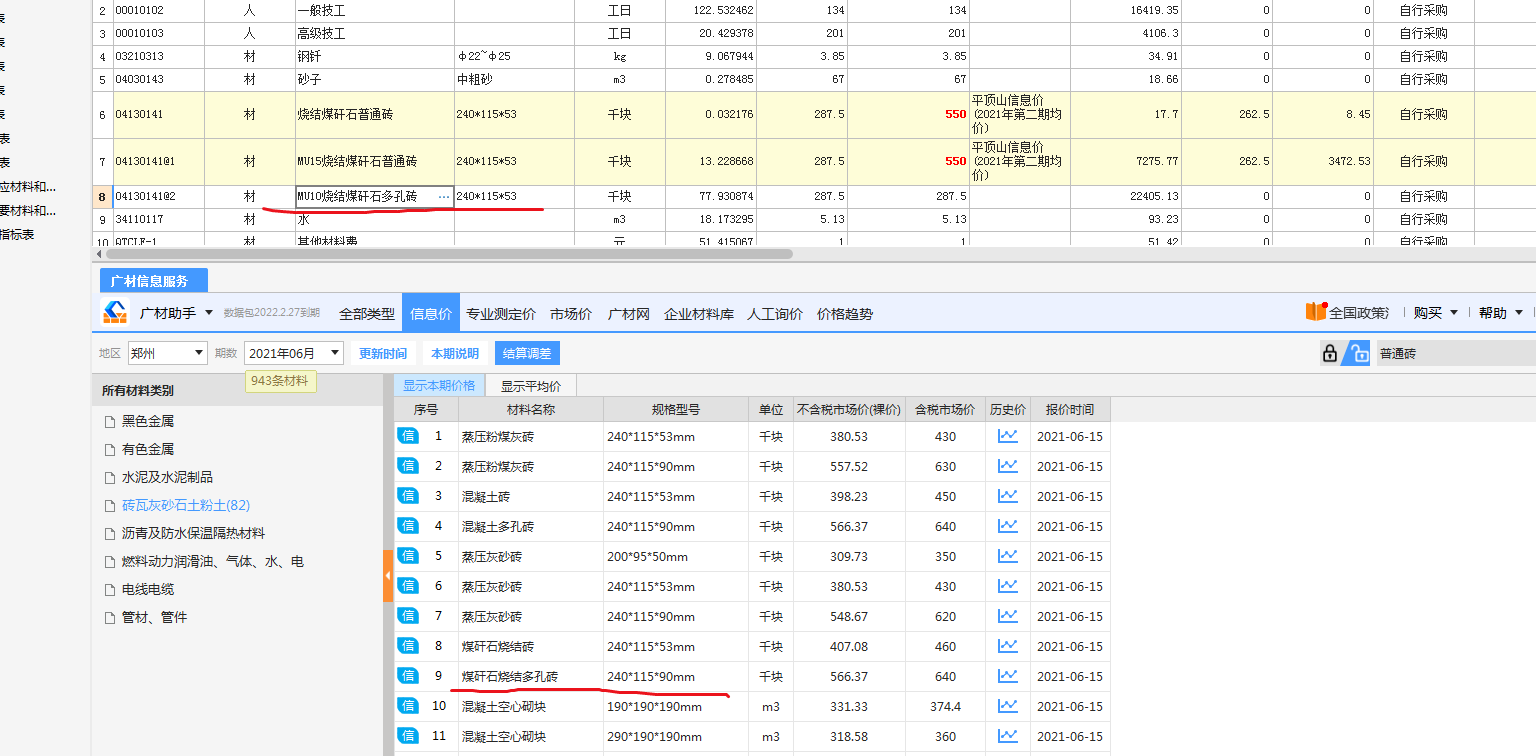Image resolution: width=1536 pixels, height=756 pixels.
Task: Switch to the 全部类型 tab
Action: pos(366,313)
